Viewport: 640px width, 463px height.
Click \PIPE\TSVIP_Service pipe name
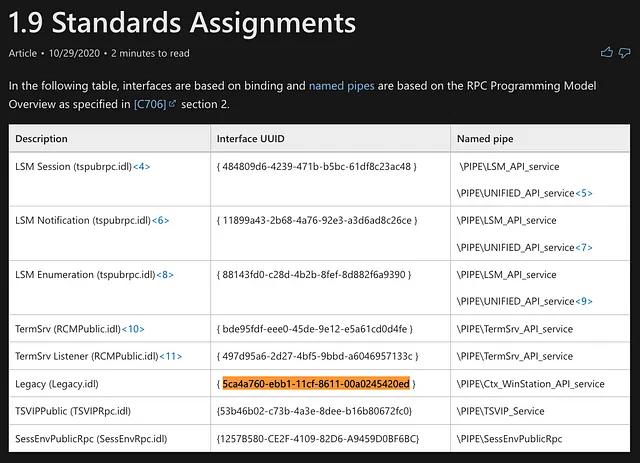click(x=500, y=411)
